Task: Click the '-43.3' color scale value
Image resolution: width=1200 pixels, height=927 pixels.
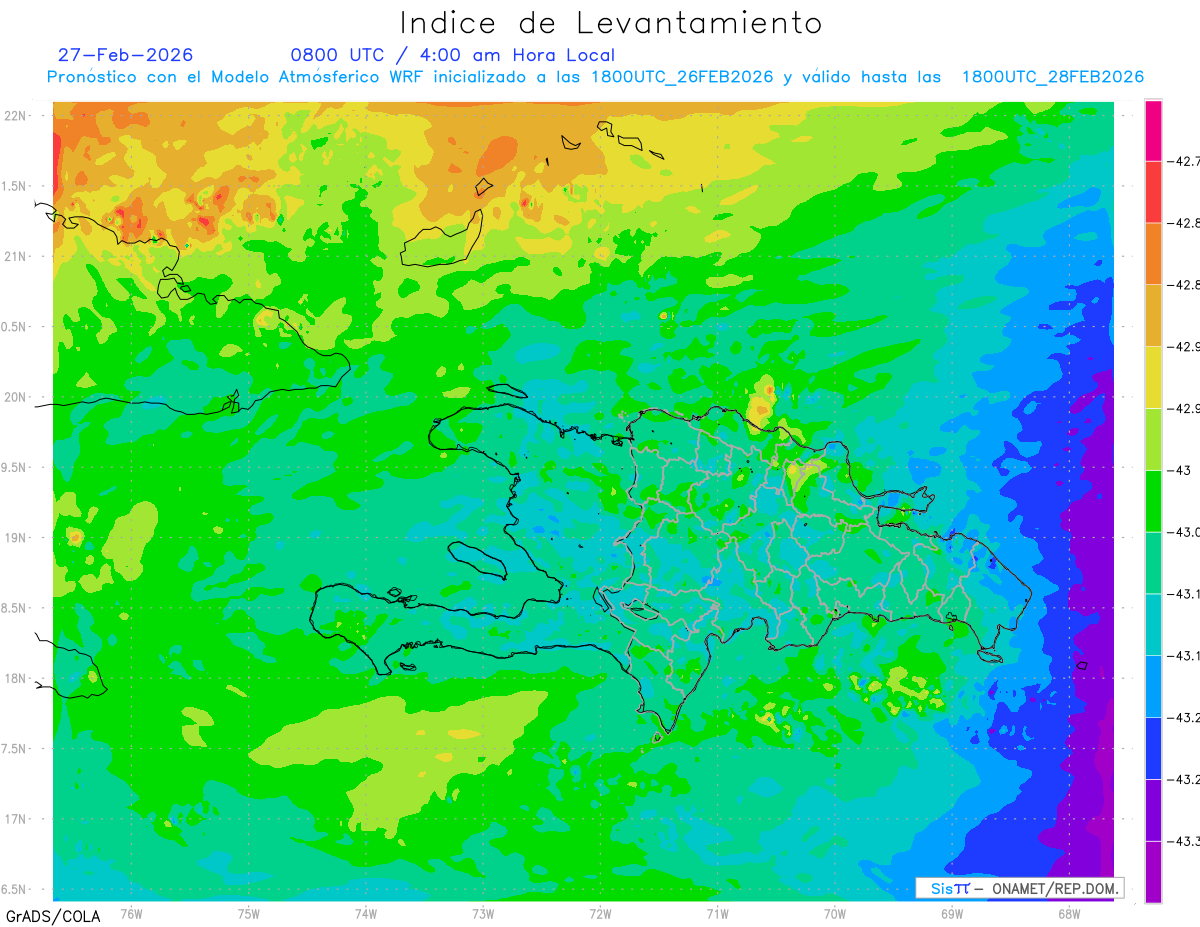Action: [1184, 841]
